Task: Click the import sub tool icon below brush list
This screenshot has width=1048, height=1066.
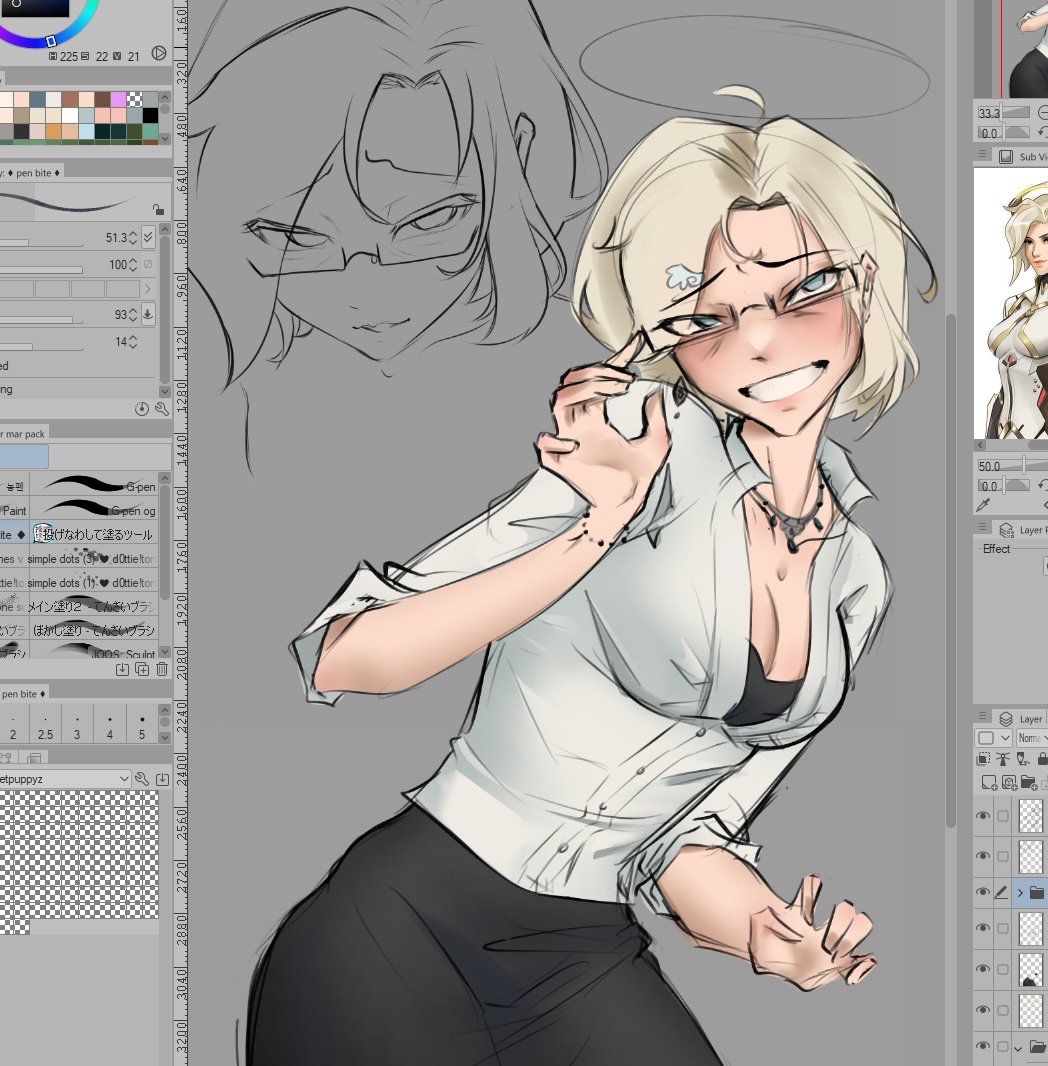Action: click(122, 670)
